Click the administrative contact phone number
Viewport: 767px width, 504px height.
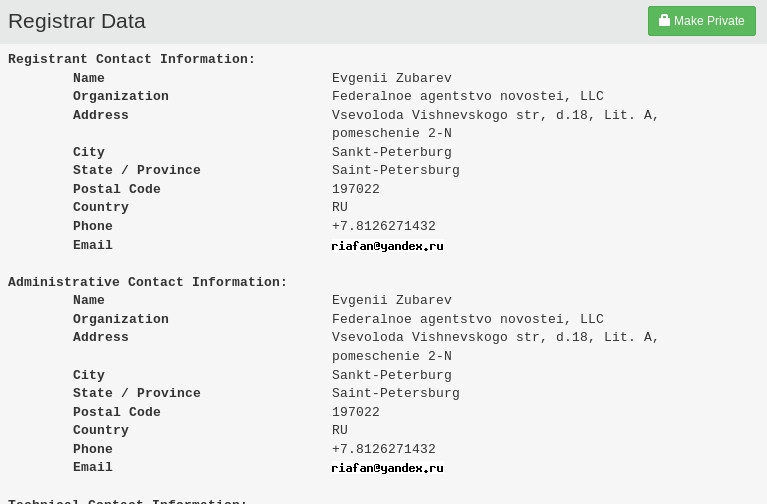coord(383,450)
